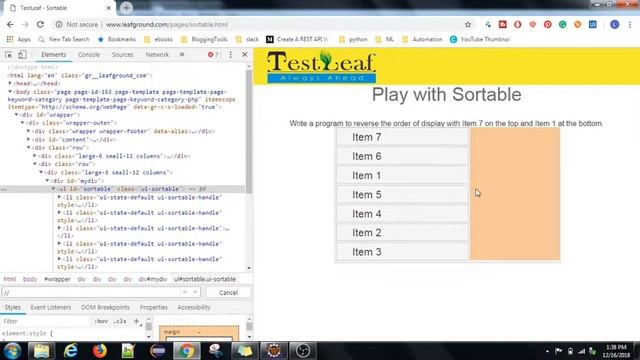Click the Grammarly extension icon
Screen dimensions: 640x360
coord(562,24)
